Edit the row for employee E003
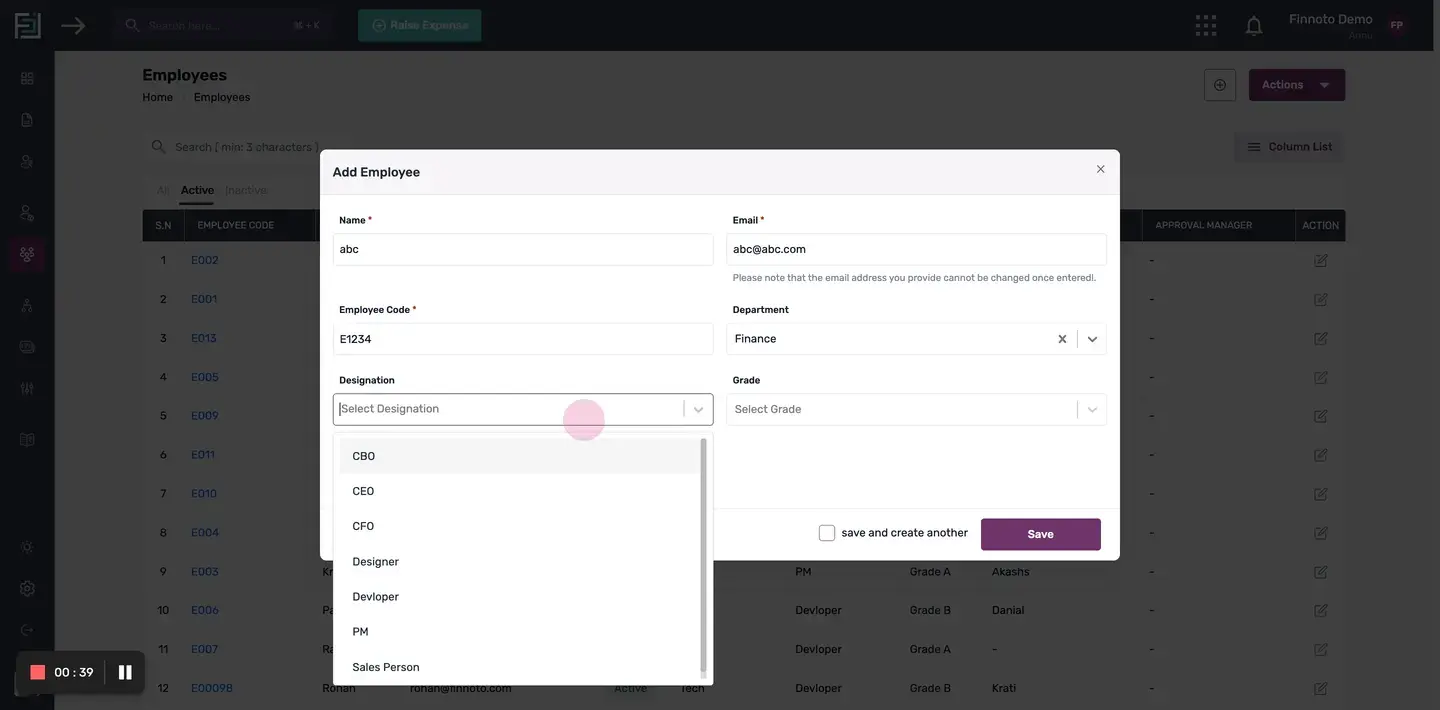Screen dimensions: 1440x710 pyautogui.click(x=1320, y=572)
